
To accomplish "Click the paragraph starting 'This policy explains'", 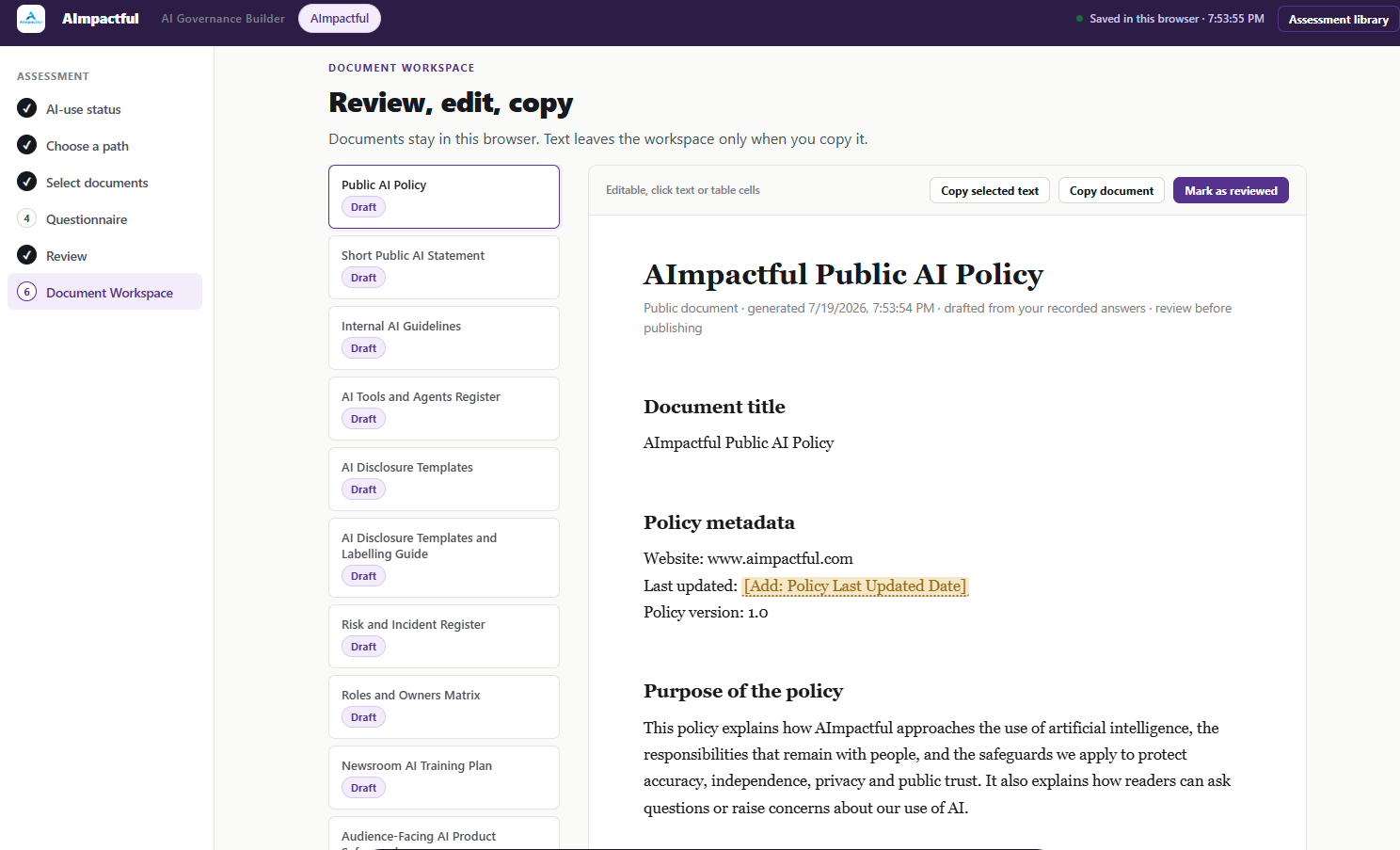I will (937, 767).
